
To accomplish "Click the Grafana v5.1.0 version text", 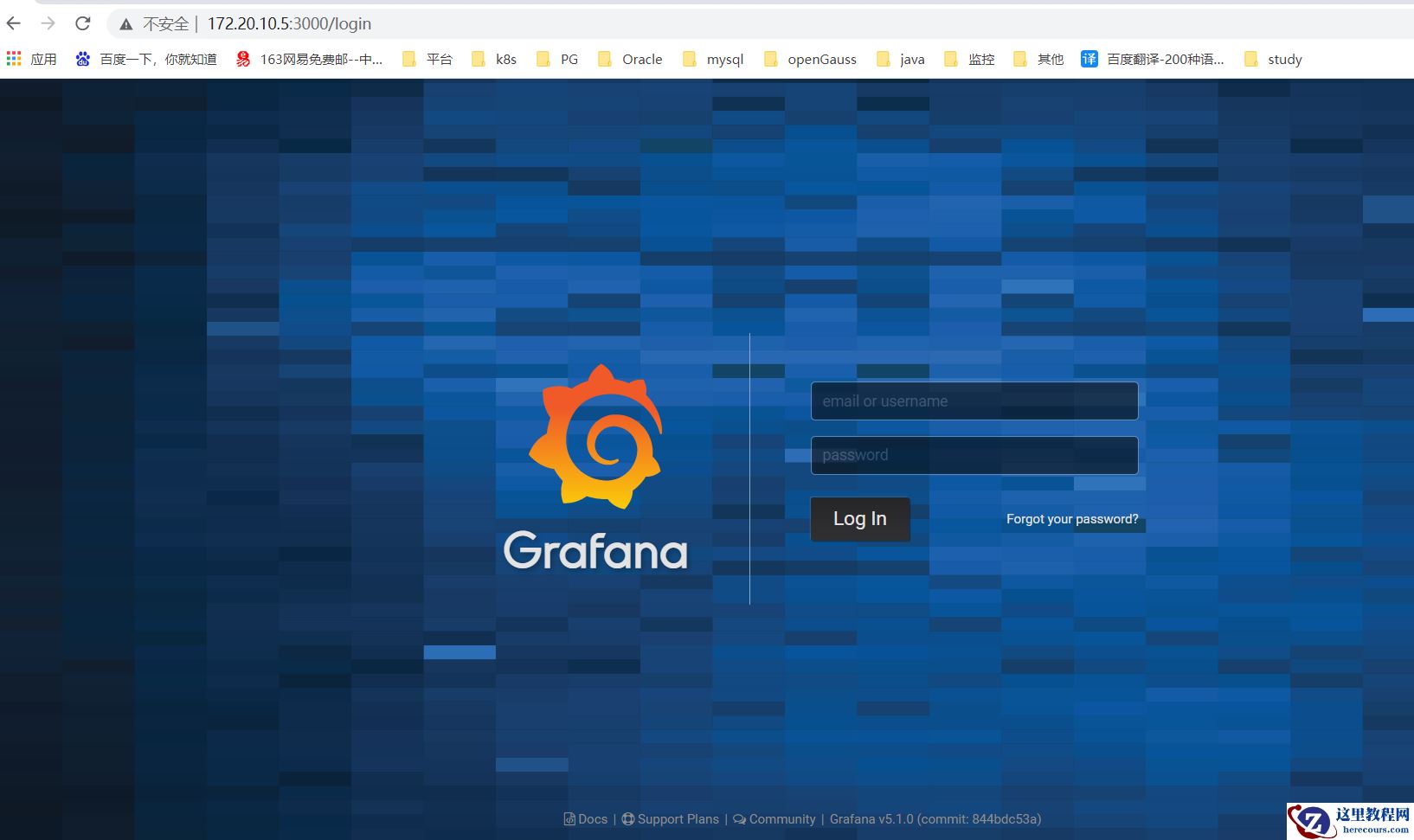I will point(935,819).
